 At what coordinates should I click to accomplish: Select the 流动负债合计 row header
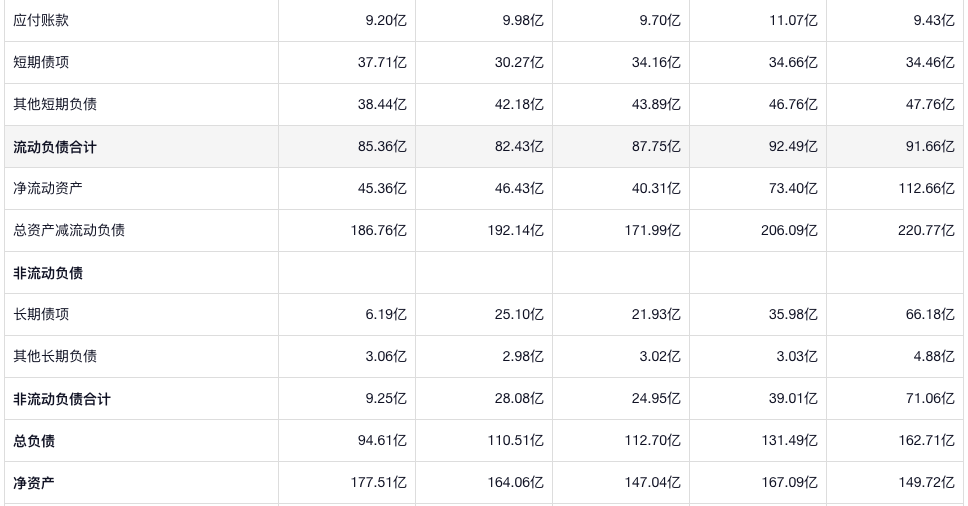[x=55, y=147]
